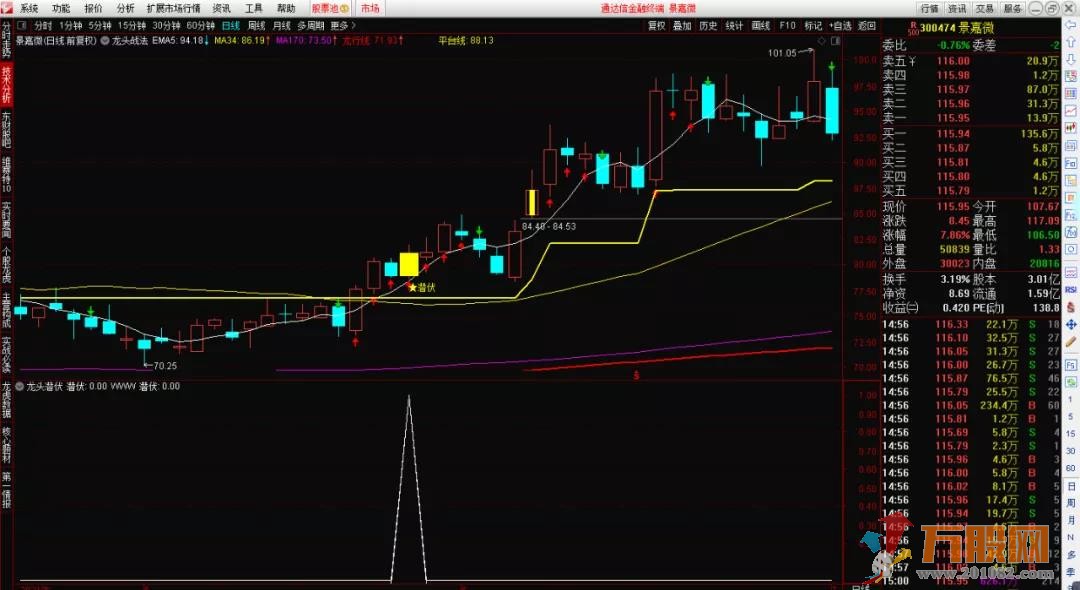Click the small panel icon before 分时

coord(21,25)
